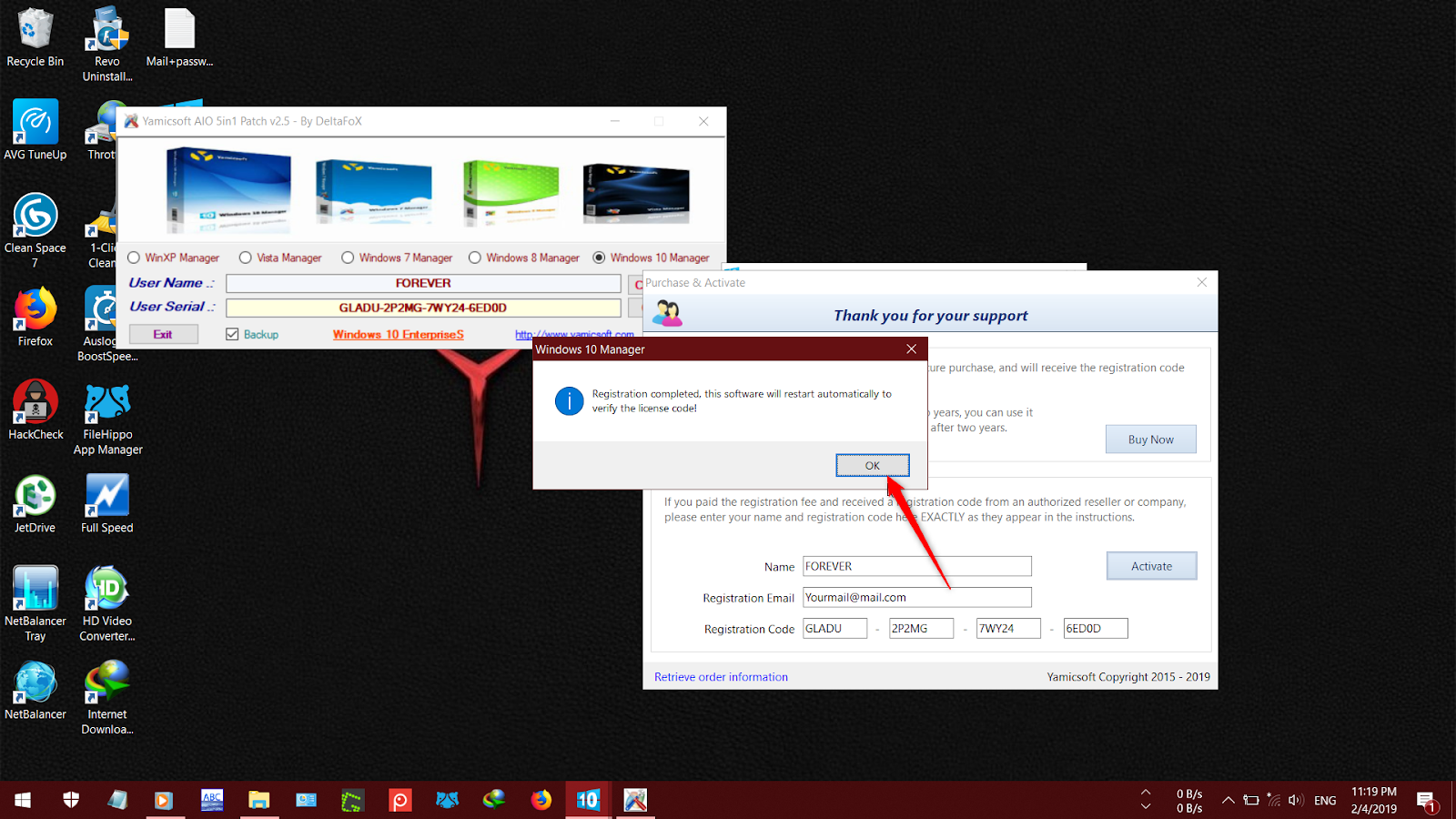The image size is (1456, 819).
Task: Open battery status tray icon
Action: coord(1251,800)
